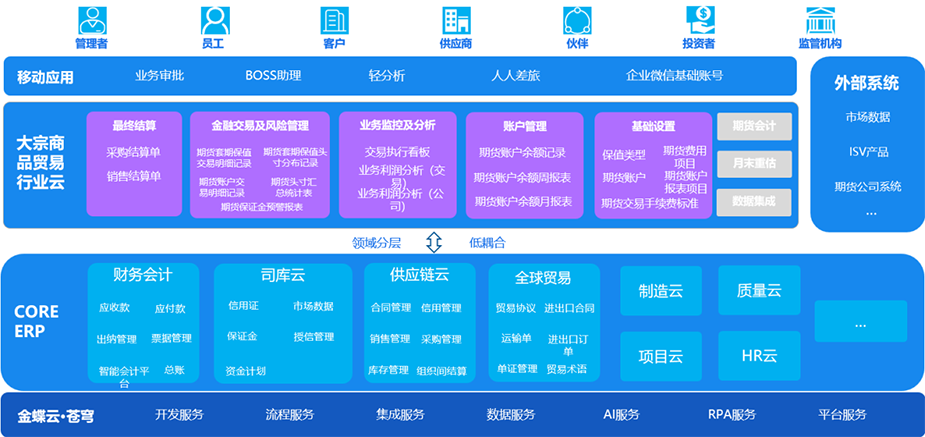Click the 投资者 investor icon
Viewport: 925px width, 437px height.
(699, 21)
